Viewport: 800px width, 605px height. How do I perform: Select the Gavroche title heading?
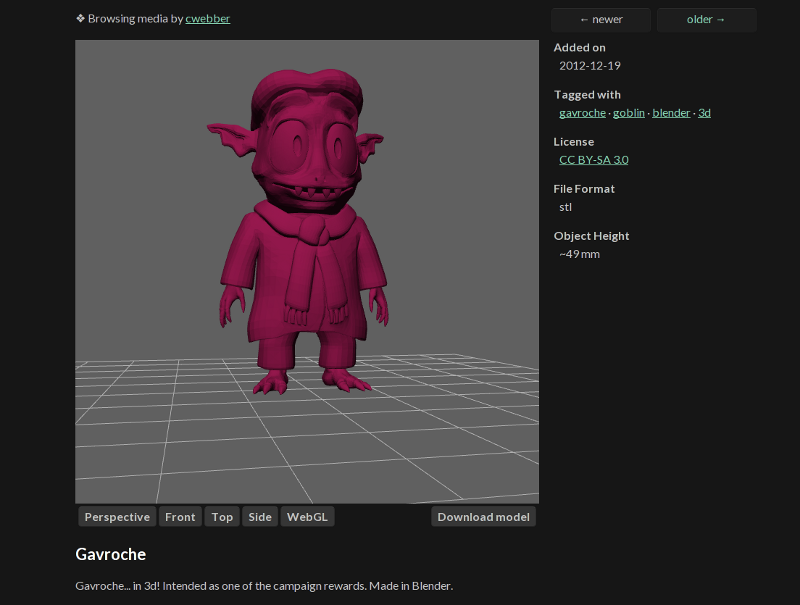tap(111, 554)
